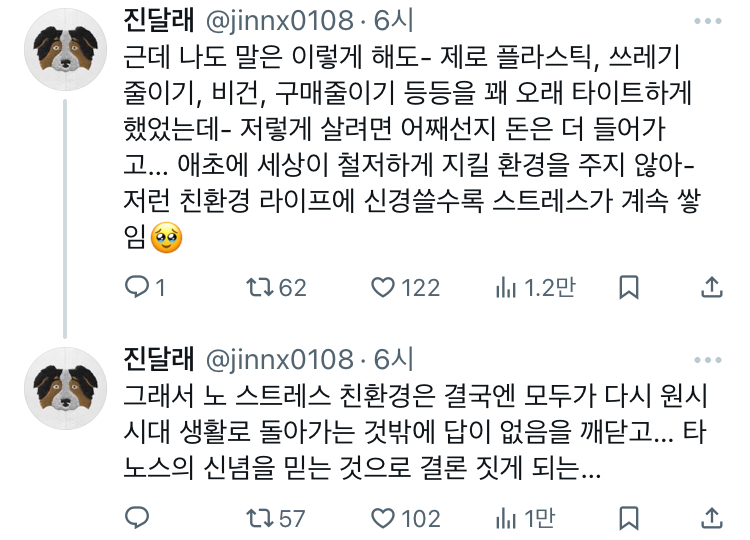Image resolution: width=750 pixels, height=540 pixels.
Task: Bookmark the tweet about 제로 플라스틱
Action: tap(628, 288)
